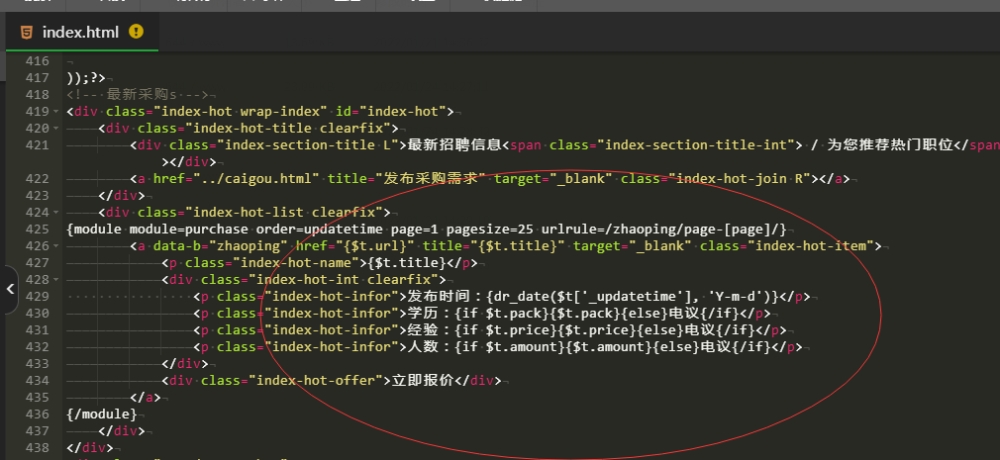
Task: Click the href value "{$t.url}" on line 426
Action: click(x=374, y=246)
